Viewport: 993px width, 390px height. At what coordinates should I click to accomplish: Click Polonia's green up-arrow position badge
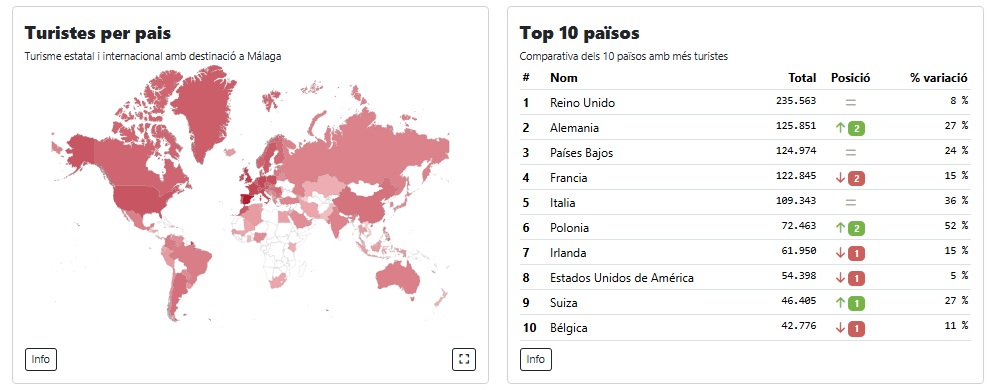tap(851, 229)
